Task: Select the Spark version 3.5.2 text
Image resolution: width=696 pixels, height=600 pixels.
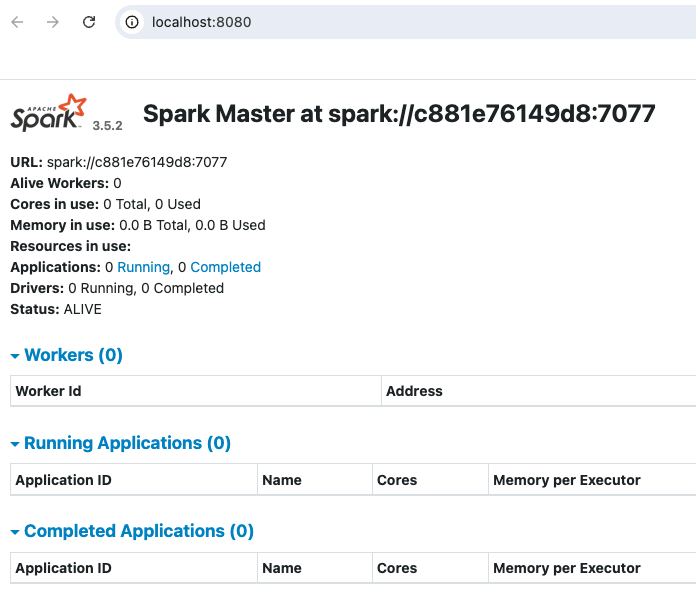Action: pyautogui.click(x=107, y=126)
